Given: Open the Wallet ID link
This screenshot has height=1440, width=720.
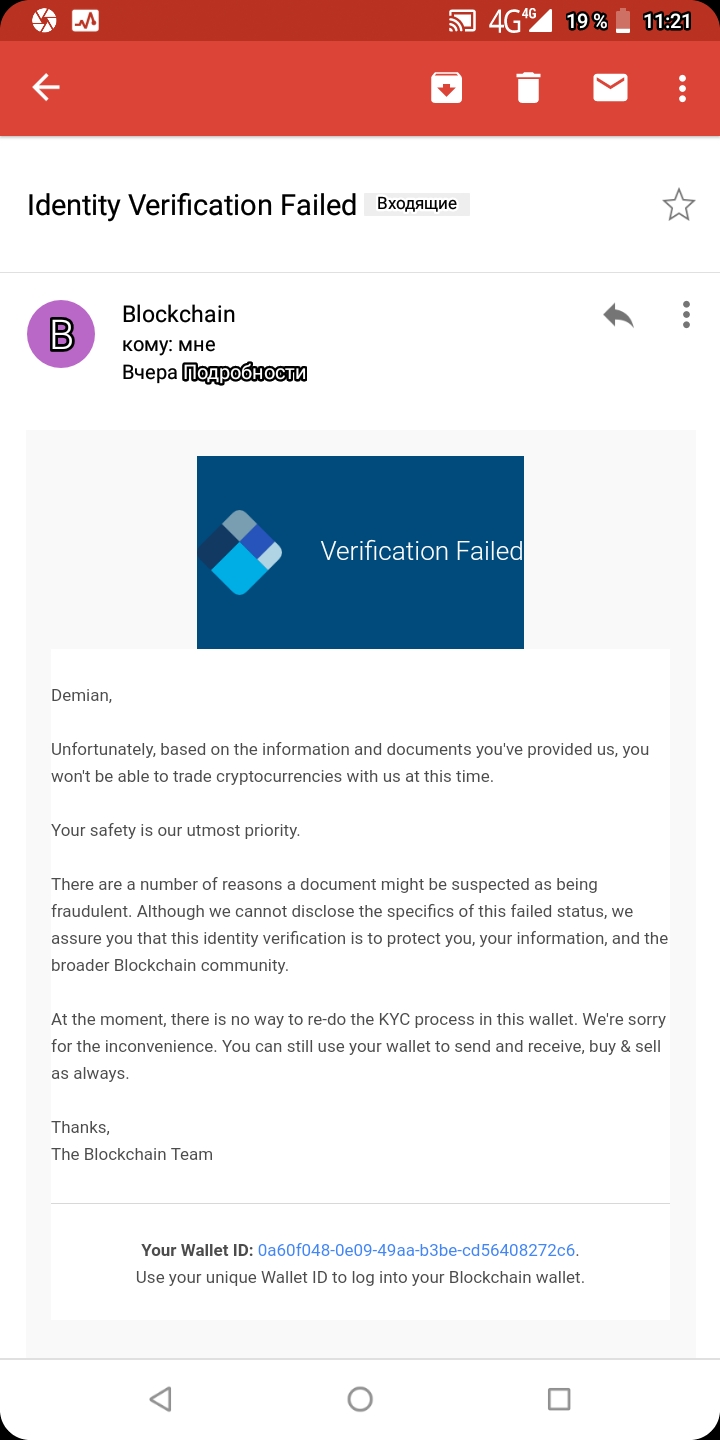Looking at the screenshot, I should click(416, 1250).
